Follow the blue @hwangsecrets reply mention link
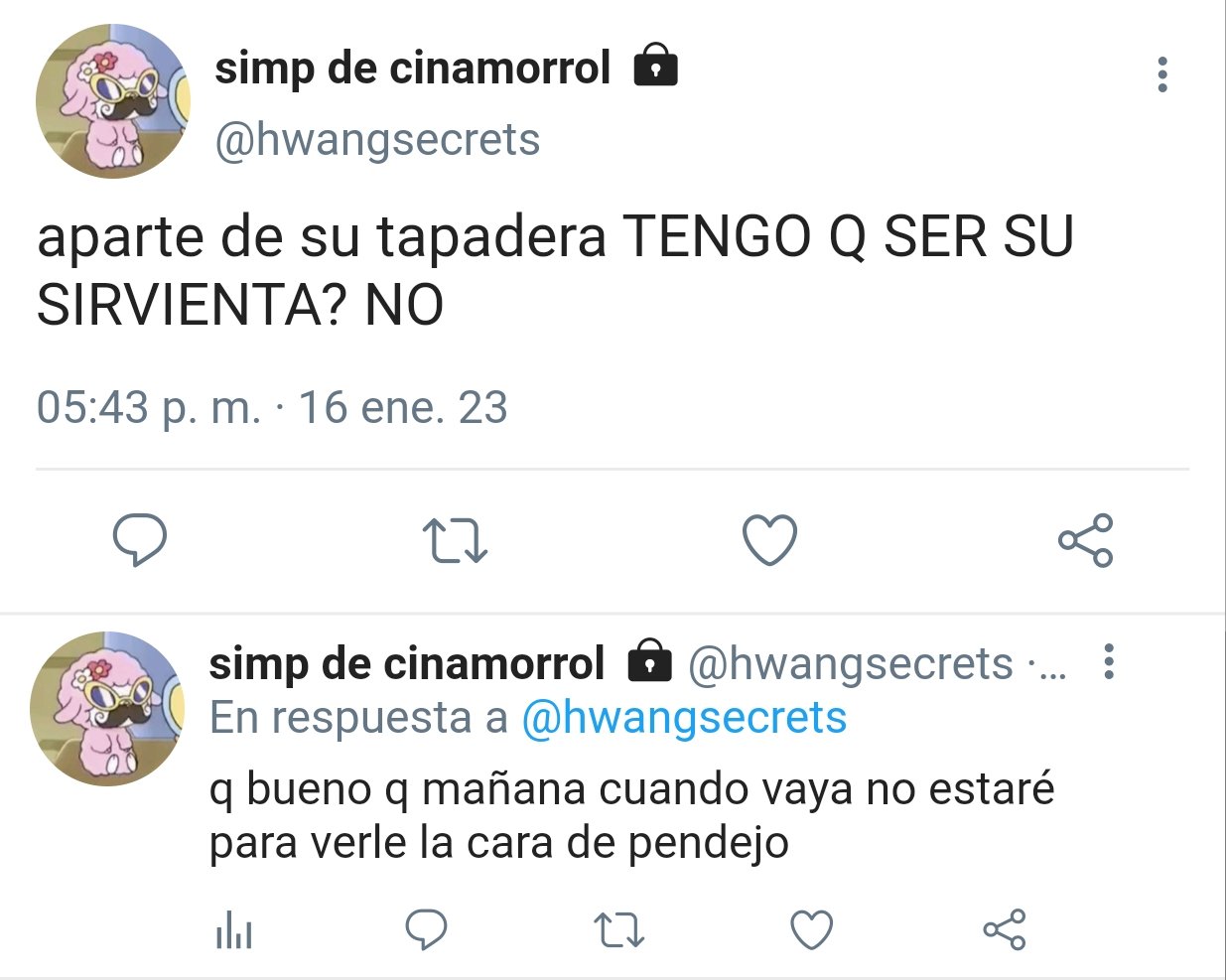The height and width of the screenshot is (980, 1226). 684,717
